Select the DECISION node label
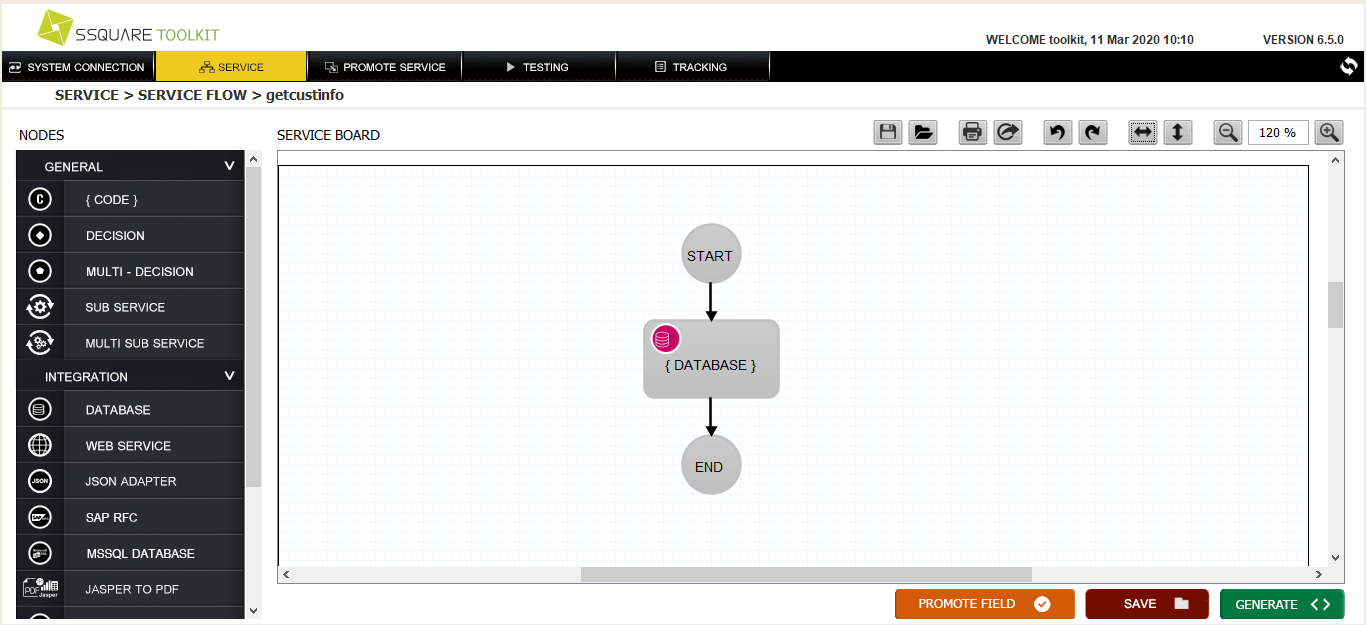 tap(115, 236)
